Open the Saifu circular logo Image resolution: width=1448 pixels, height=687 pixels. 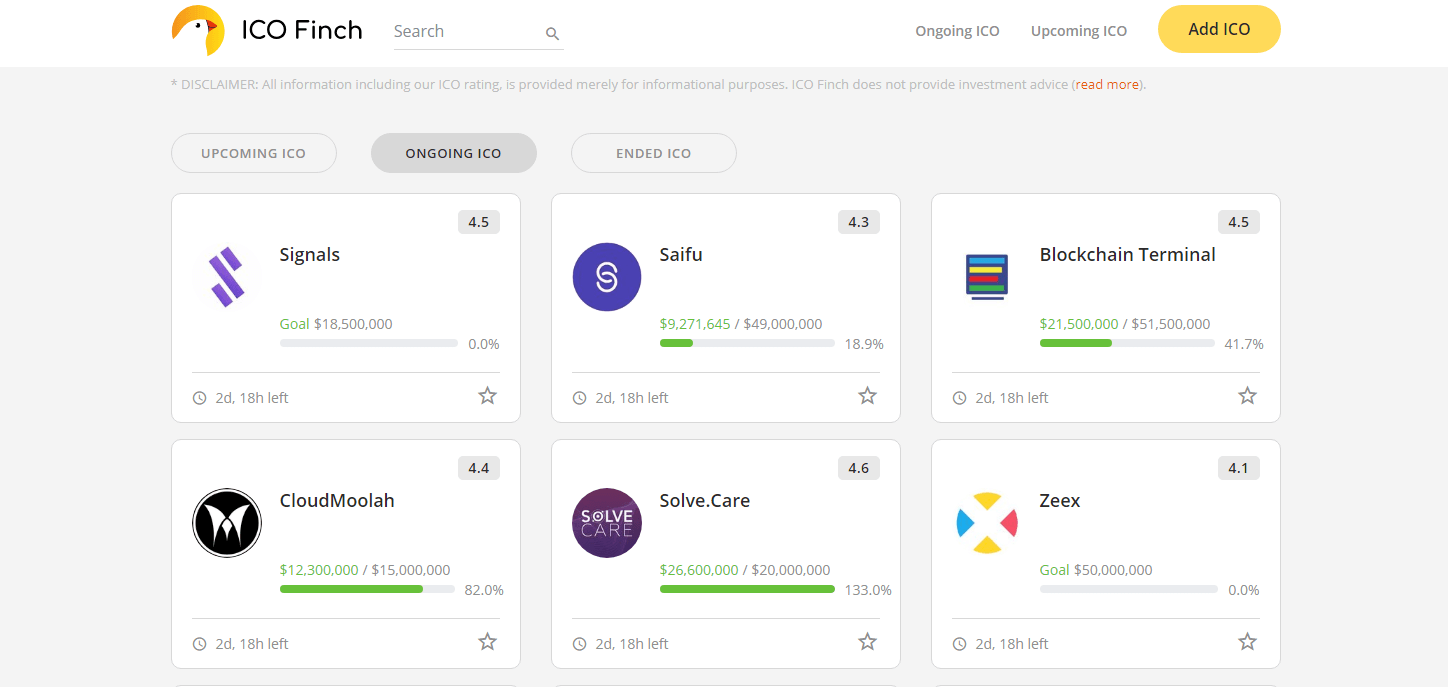click(x=607, y=277)
